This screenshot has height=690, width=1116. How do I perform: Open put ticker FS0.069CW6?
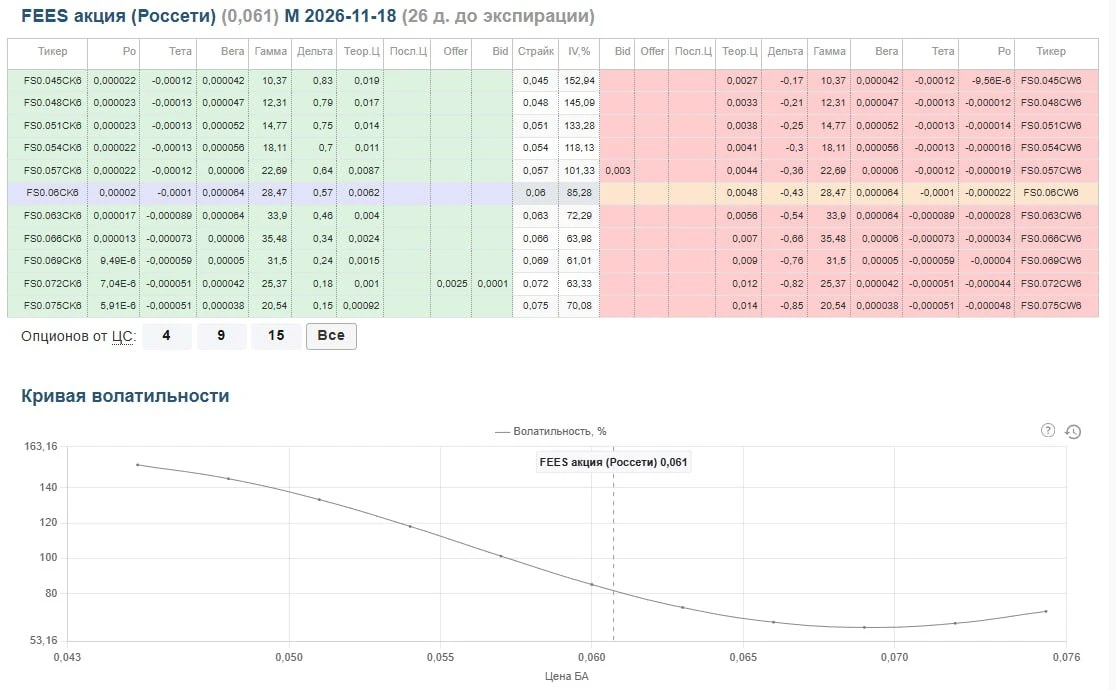coord(1051,260)
